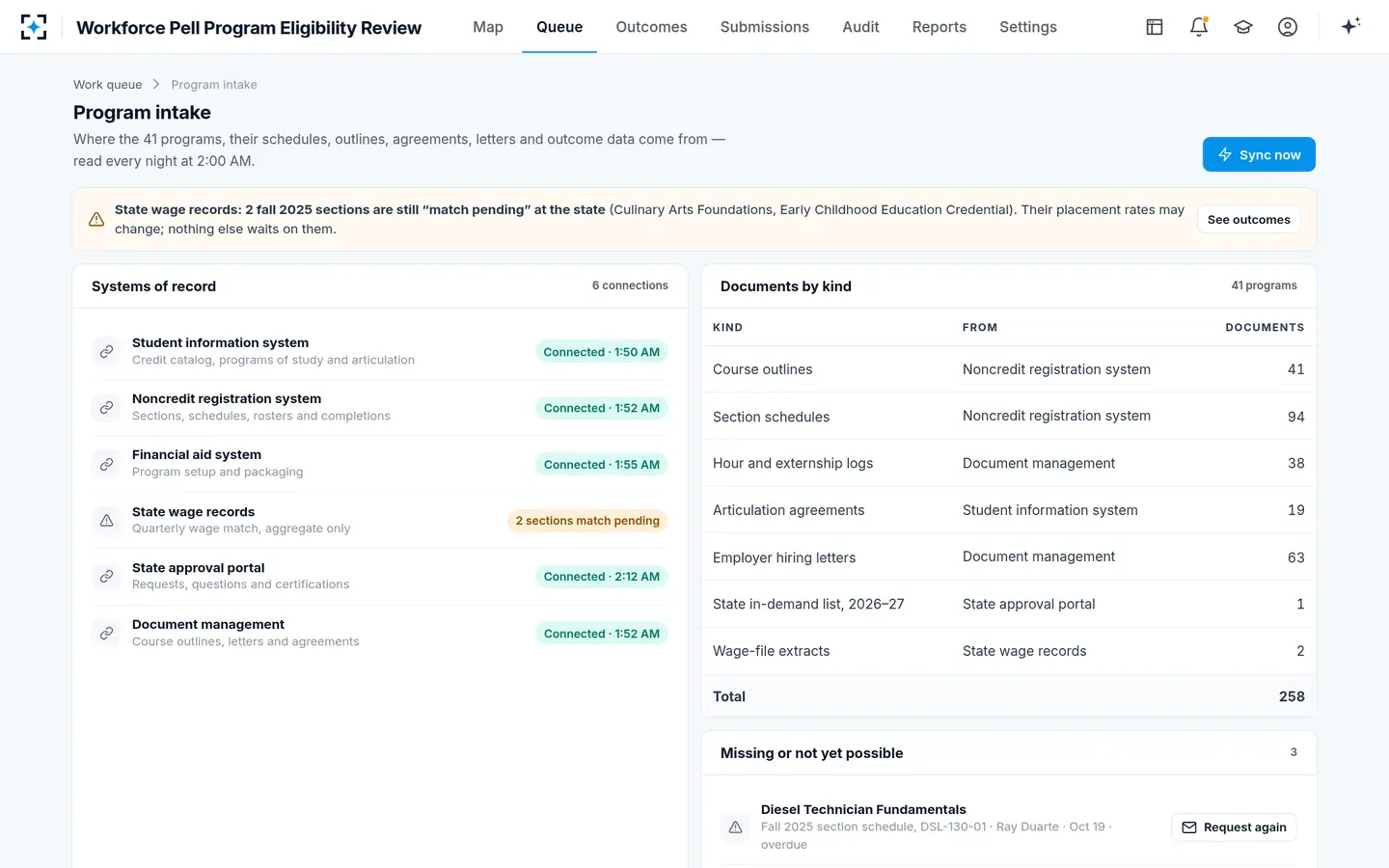Click link icon for Document management
1389x868 pixels.
pyautogui.click(x=107, y=633)
